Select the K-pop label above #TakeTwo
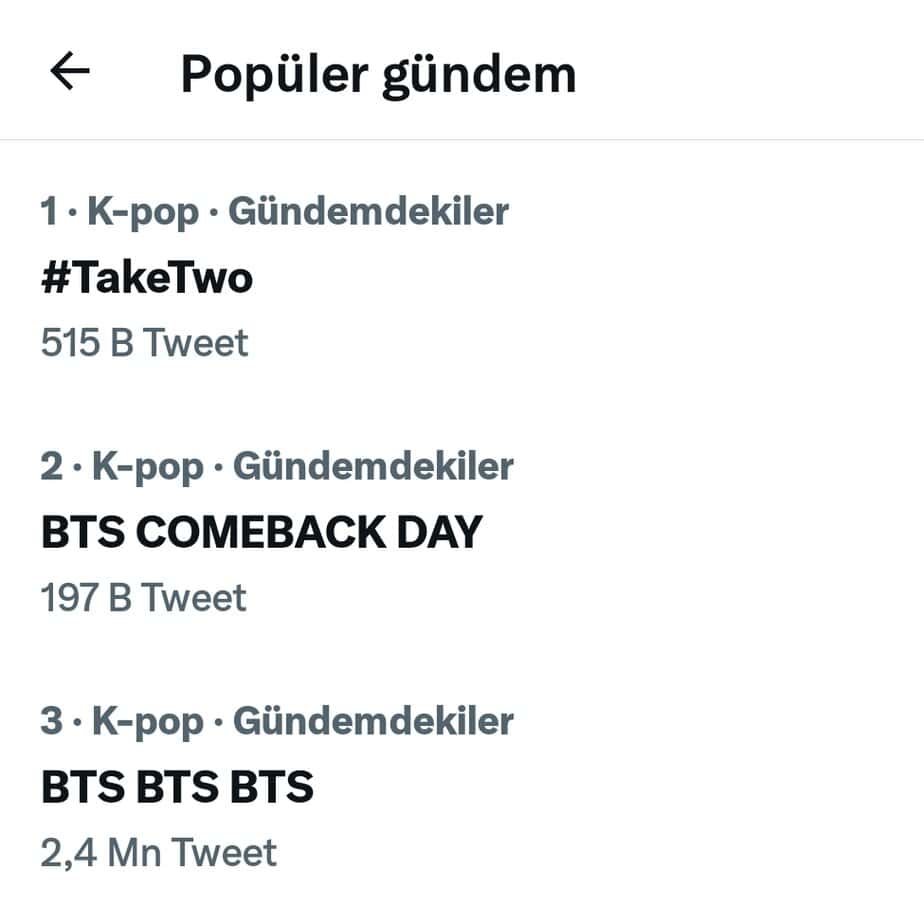924x924 pixels. 142,212
